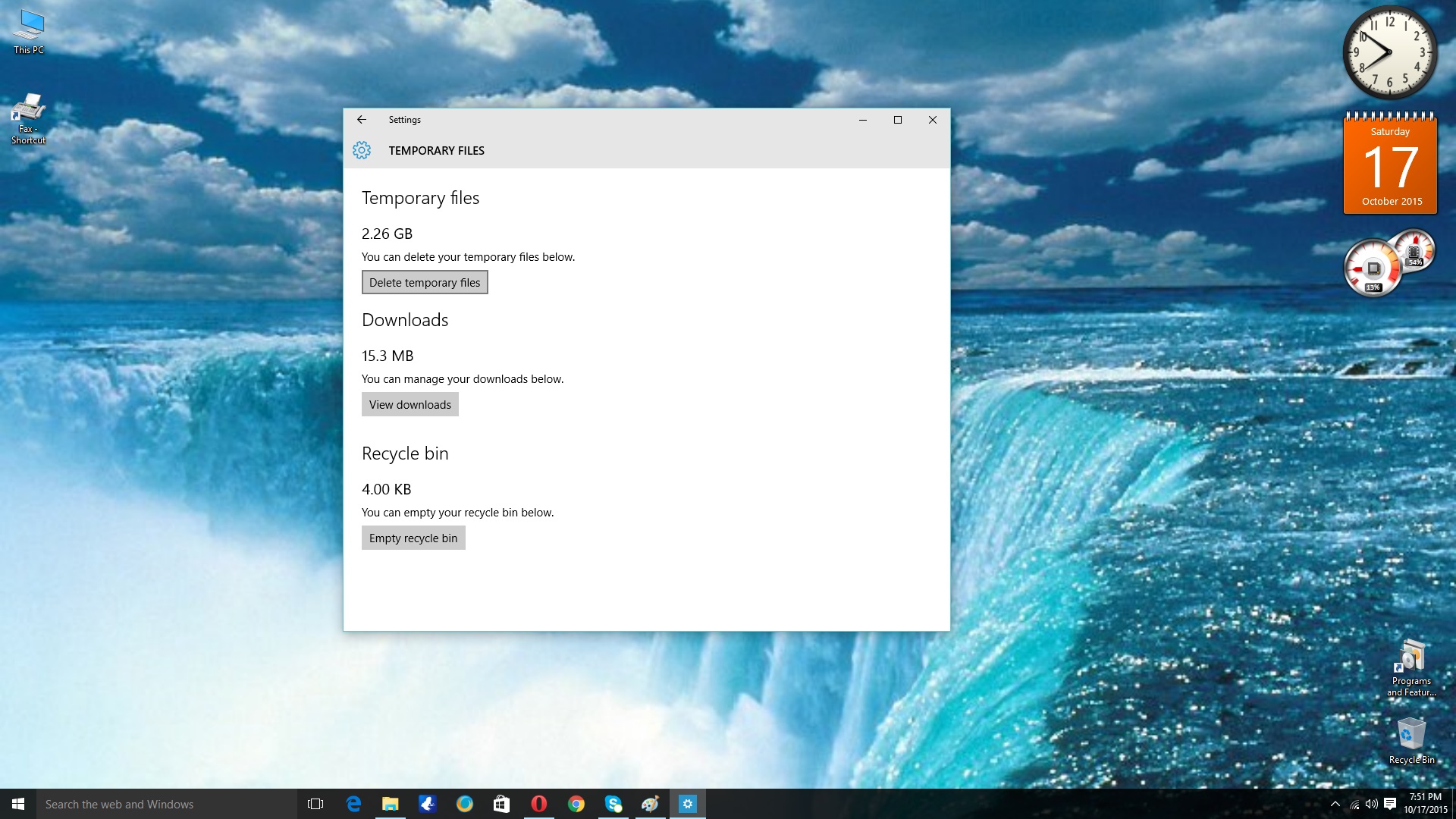Screen dimensions: 1456x819
Task: Open Task View from the taskbar
Action: point(315,804)
